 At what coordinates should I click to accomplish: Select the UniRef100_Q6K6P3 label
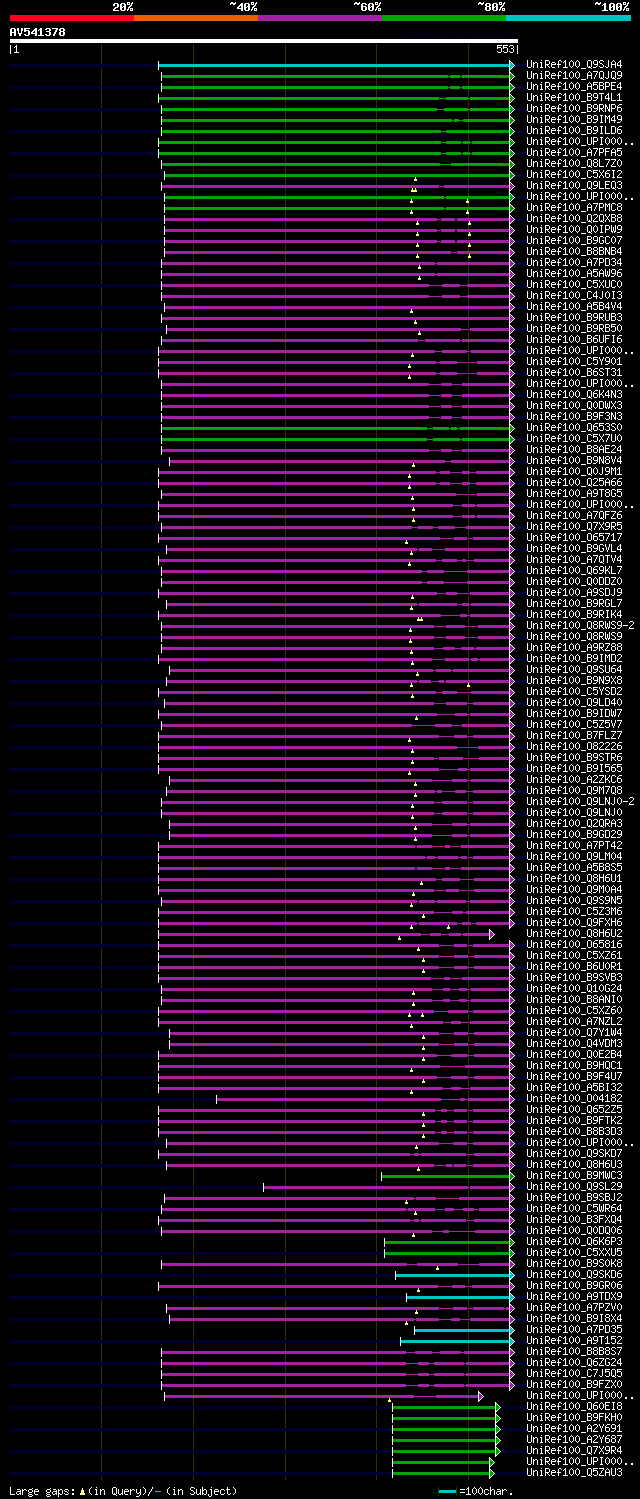pos(574,1241)
